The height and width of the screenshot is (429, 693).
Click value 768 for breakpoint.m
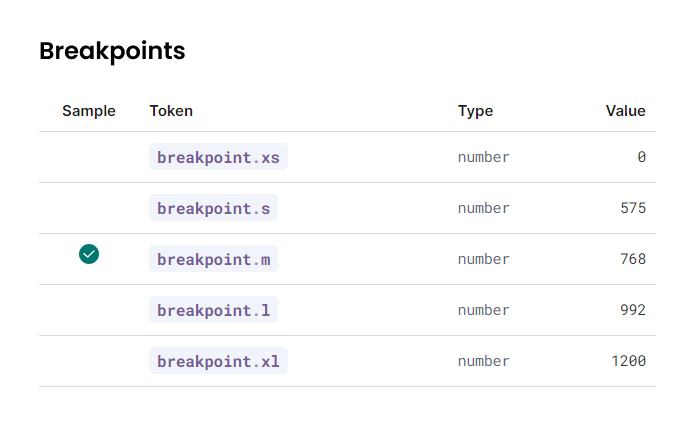pos(632,259)
